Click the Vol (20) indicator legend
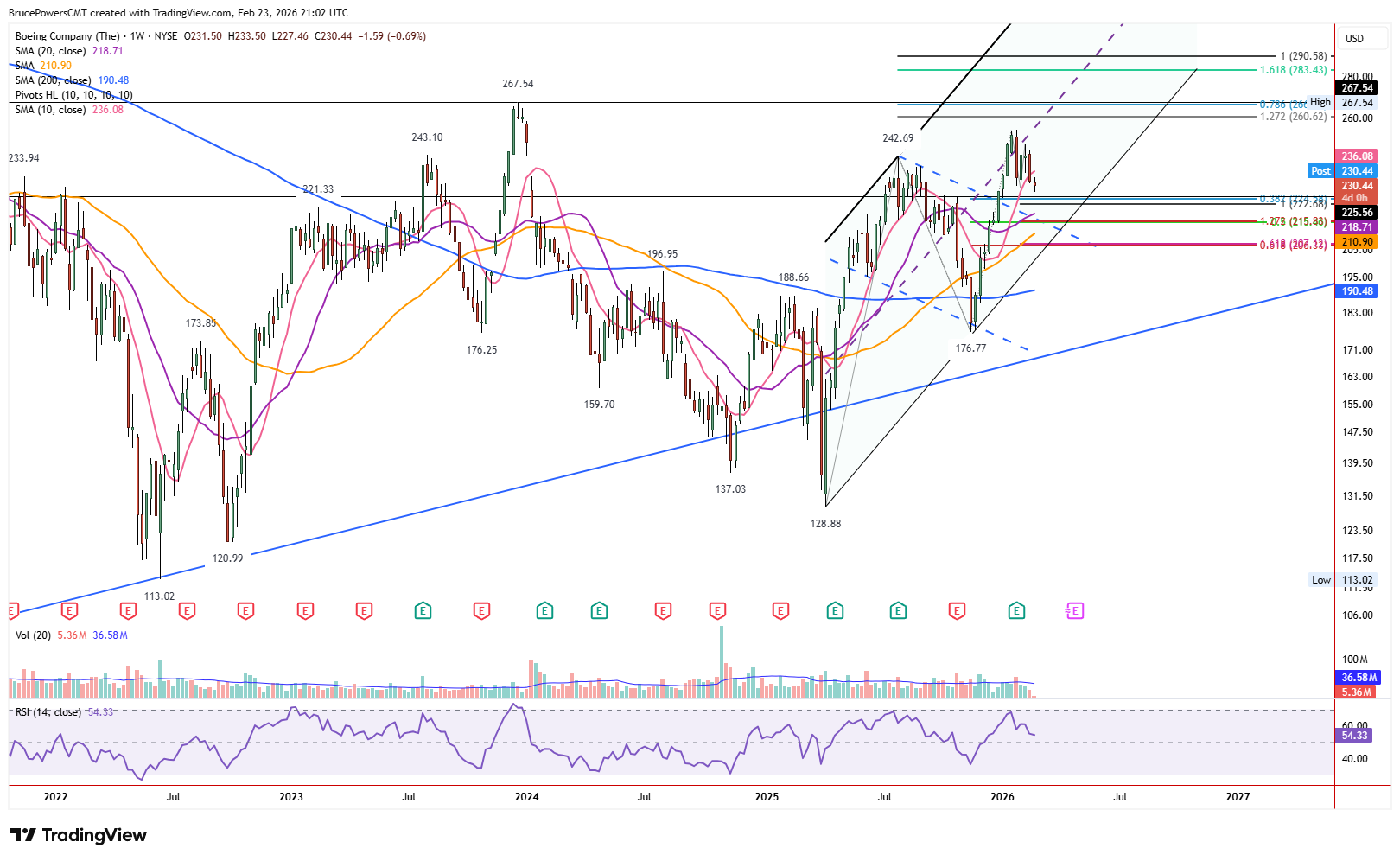This screenshot has height=861, width=1400. 72,635
